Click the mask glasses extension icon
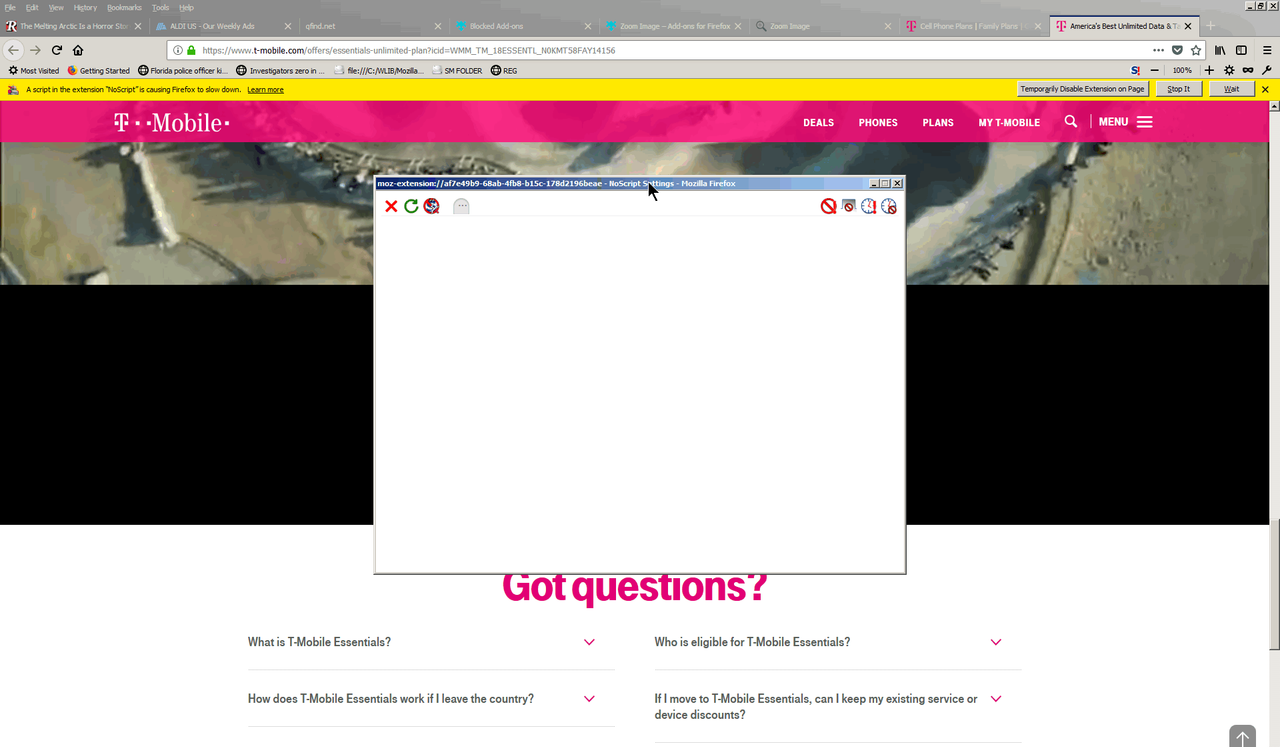The height and width of the screenshot is (747, 1280). pyautogui.click(x=1248, y=71)
